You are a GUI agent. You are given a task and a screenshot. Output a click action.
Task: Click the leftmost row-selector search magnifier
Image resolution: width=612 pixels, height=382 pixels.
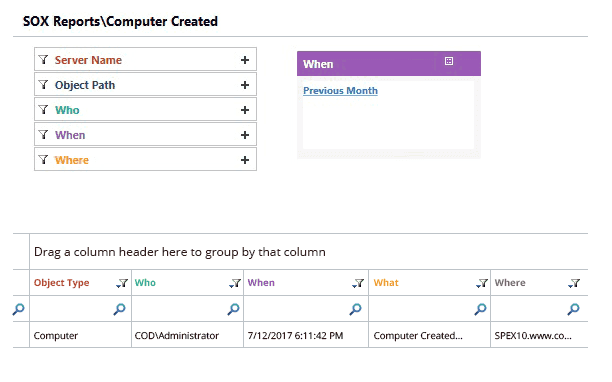coord(18,309)
